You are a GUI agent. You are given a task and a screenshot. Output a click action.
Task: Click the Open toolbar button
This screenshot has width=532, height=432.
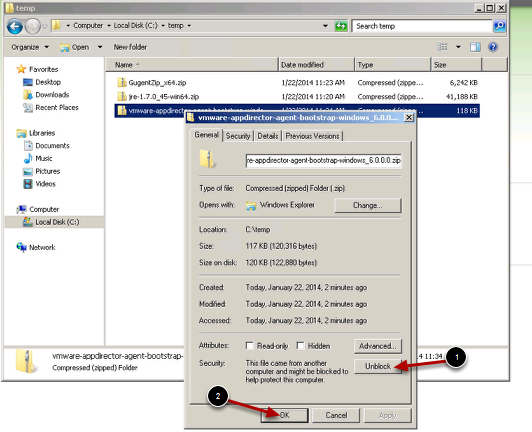tap(75, 47)
